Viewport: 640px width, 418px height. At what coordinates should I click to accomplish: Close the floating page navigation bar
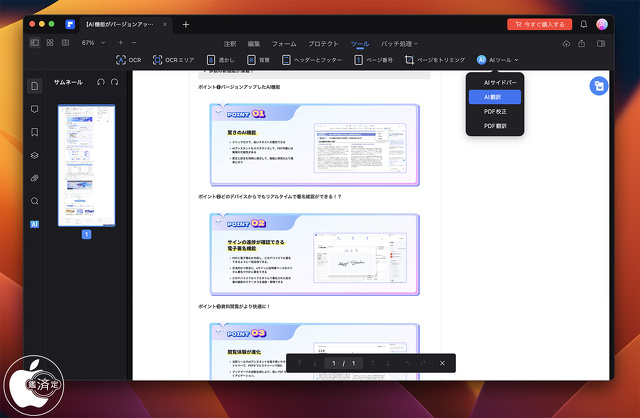pos(442,363)
